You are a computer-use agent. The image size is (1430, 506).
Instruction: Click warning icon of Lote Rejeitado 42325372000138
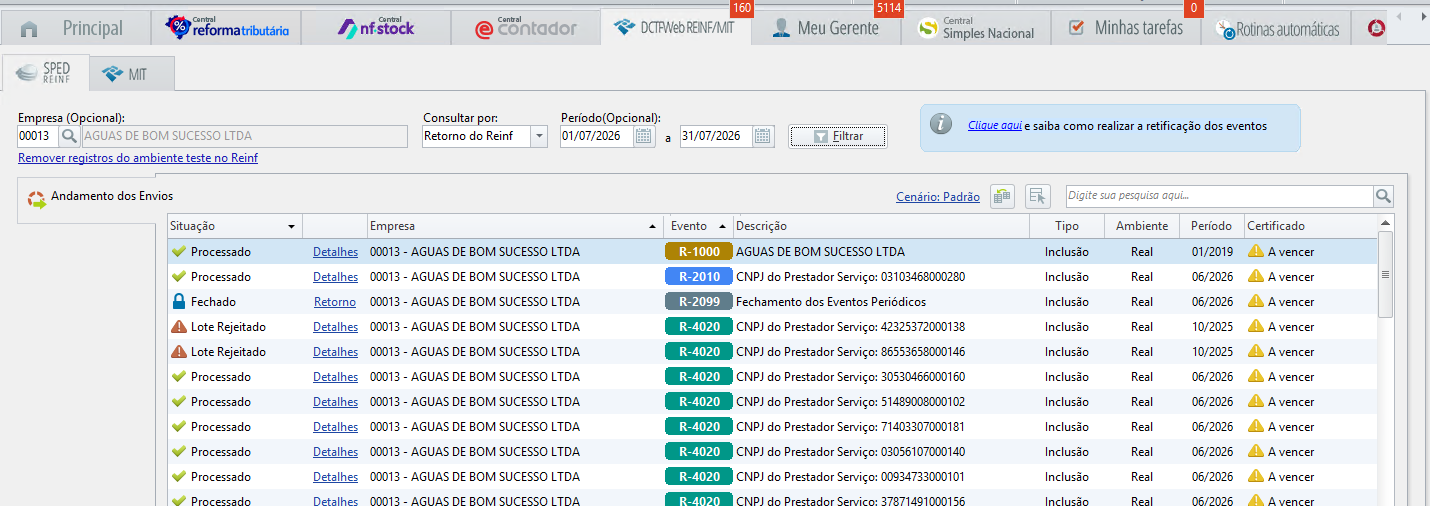[x=179, y=326]
